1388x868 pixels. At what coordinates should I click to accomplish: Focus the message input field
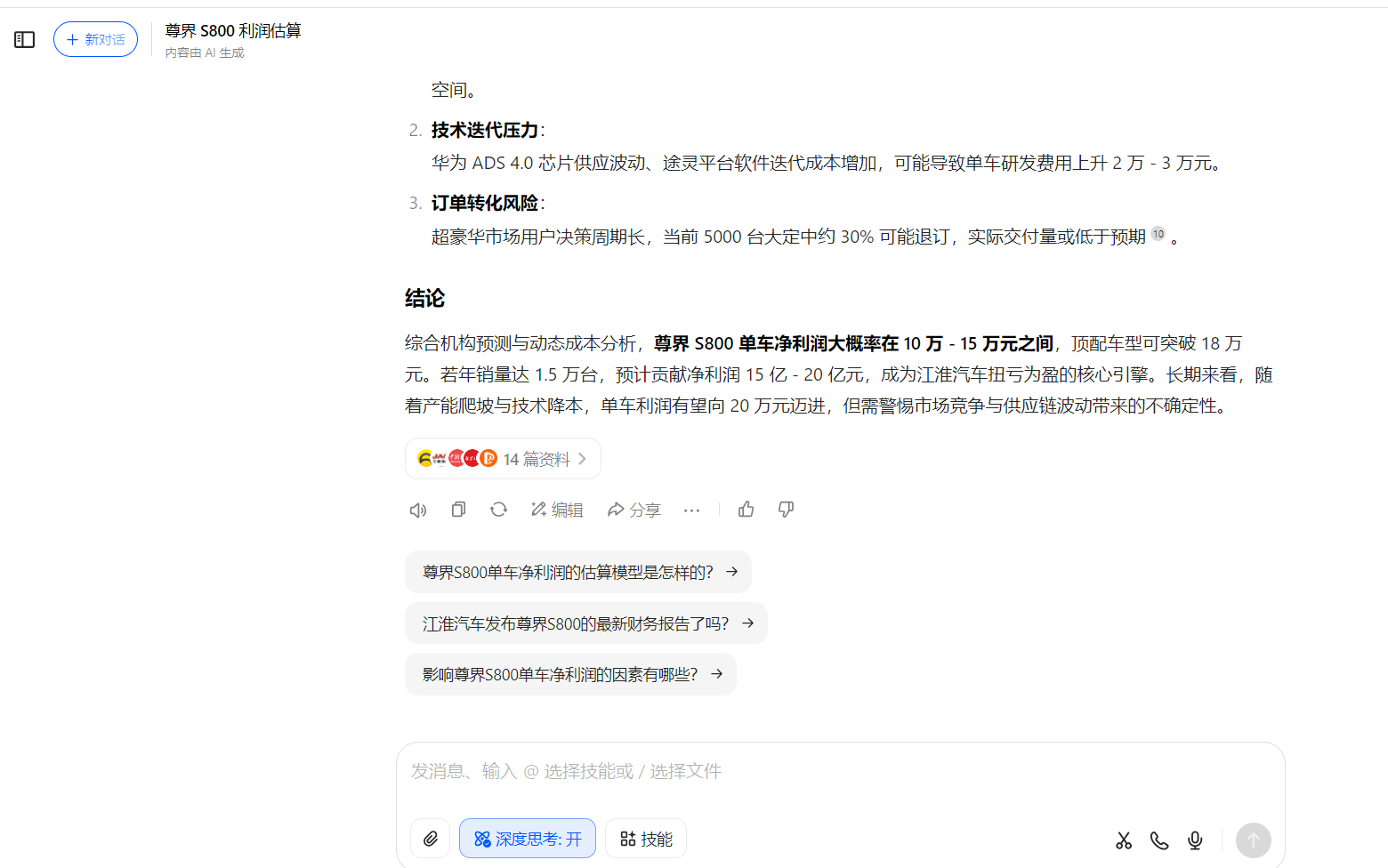click(840, 771)
